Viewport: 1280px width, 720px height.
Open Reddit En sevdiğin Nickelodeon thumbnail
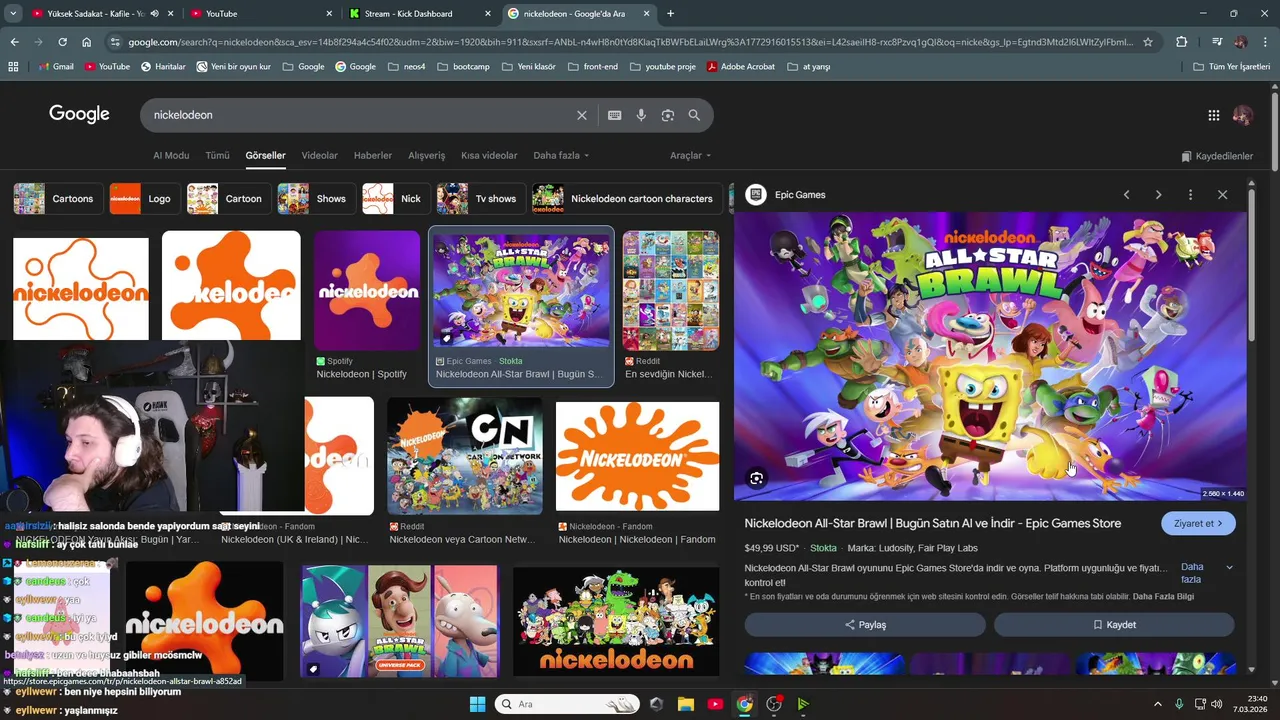[x=671, y=291]
